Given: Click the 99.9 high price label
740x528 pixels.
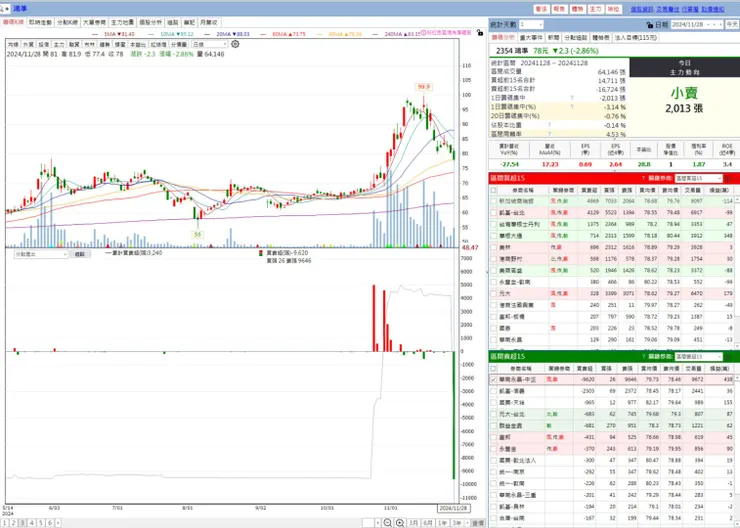Looking at the screenshot, I should (423, 86).
